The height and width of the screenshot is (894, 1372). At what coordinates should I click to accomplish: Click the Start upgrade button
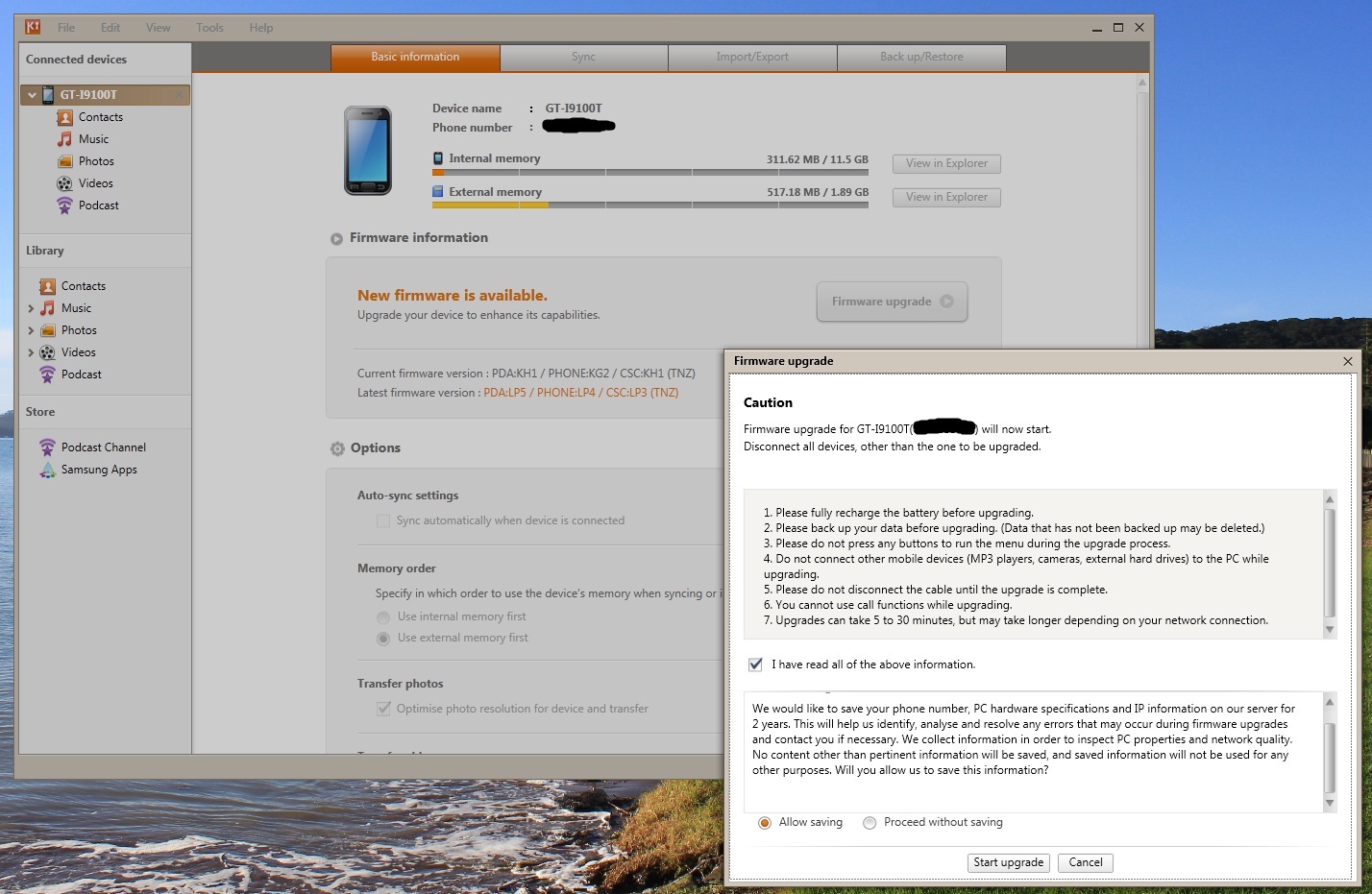pyautogui.click(x=1008, y=863)
